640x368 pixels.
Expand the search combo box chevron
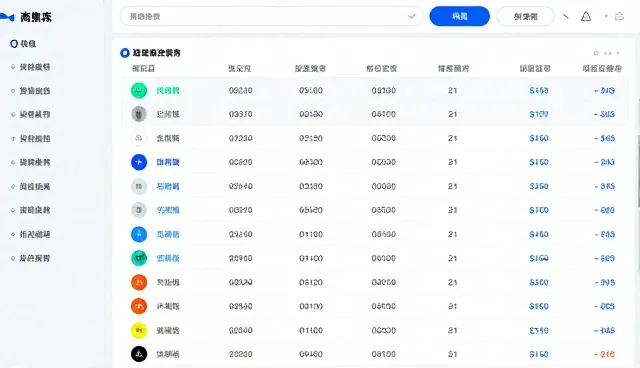411,16
